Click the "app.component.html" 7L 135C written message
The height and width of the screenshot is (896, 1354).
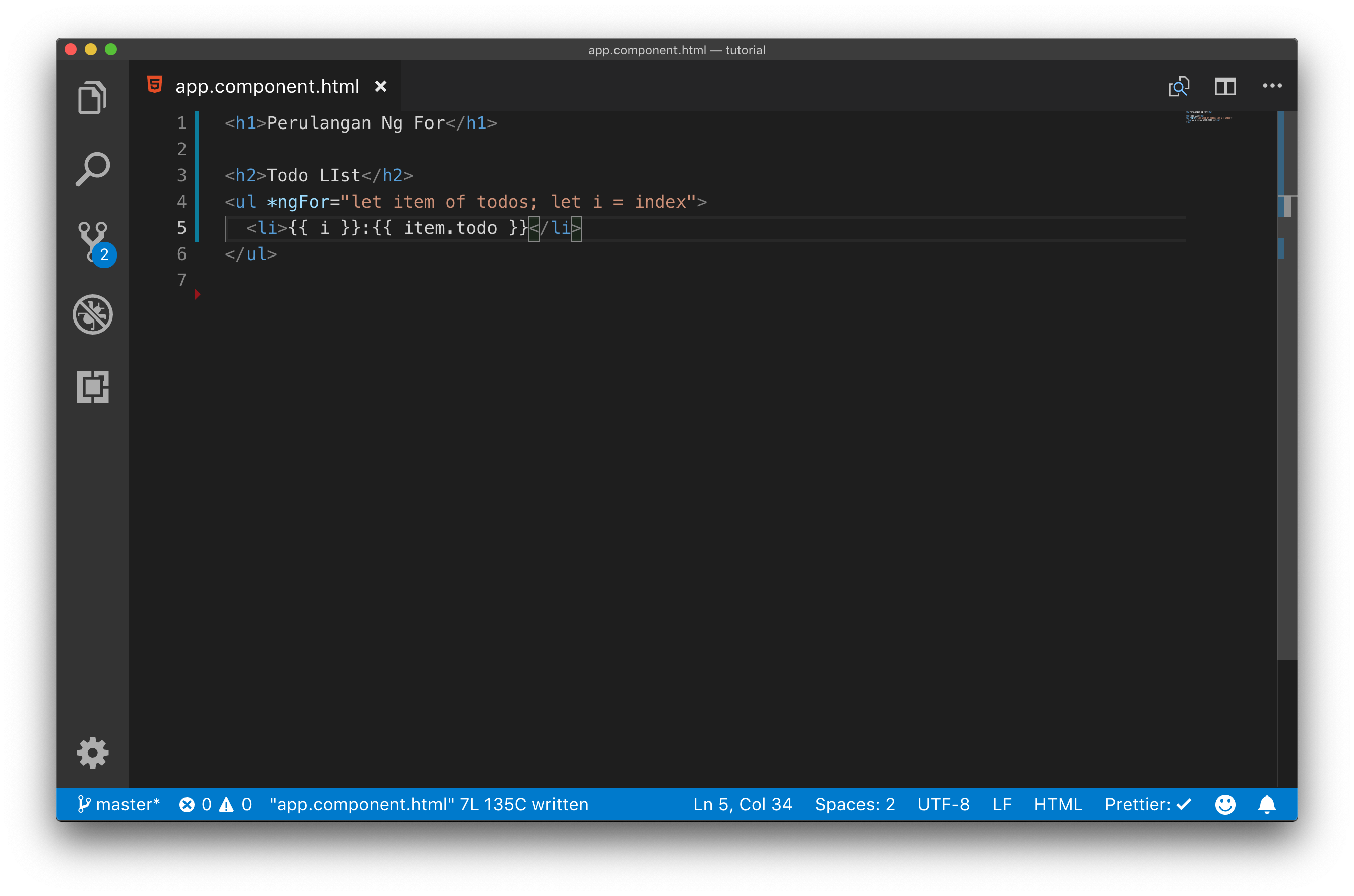click(x=428, y=805)
